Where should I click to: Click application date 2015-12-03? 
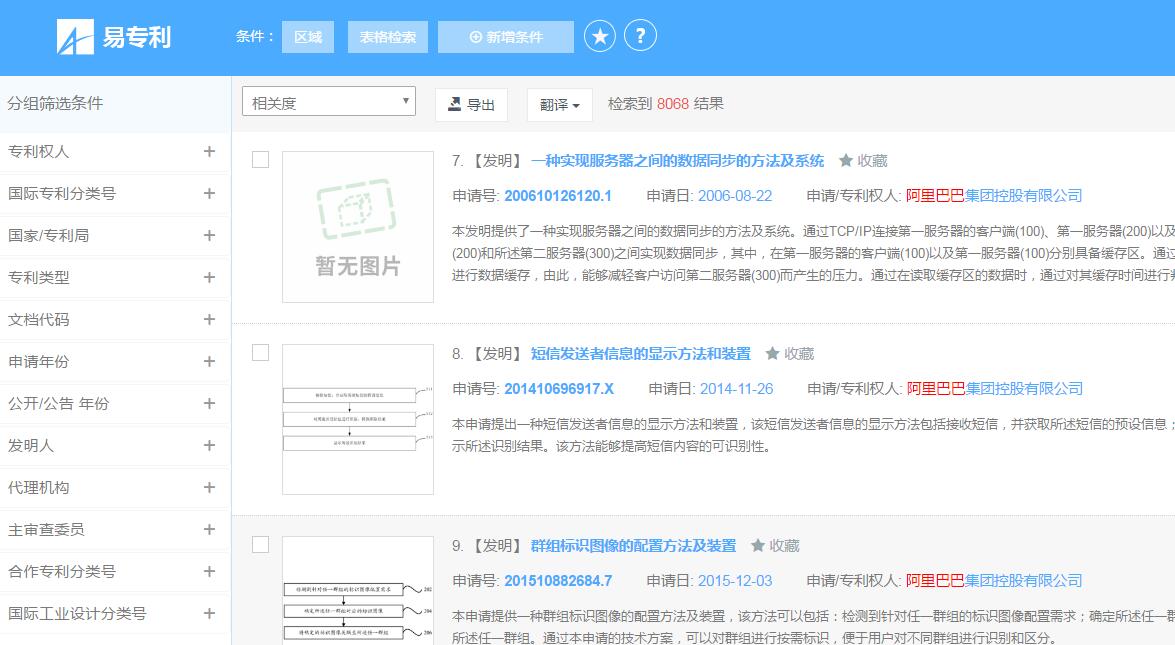(x=734, y=581)
